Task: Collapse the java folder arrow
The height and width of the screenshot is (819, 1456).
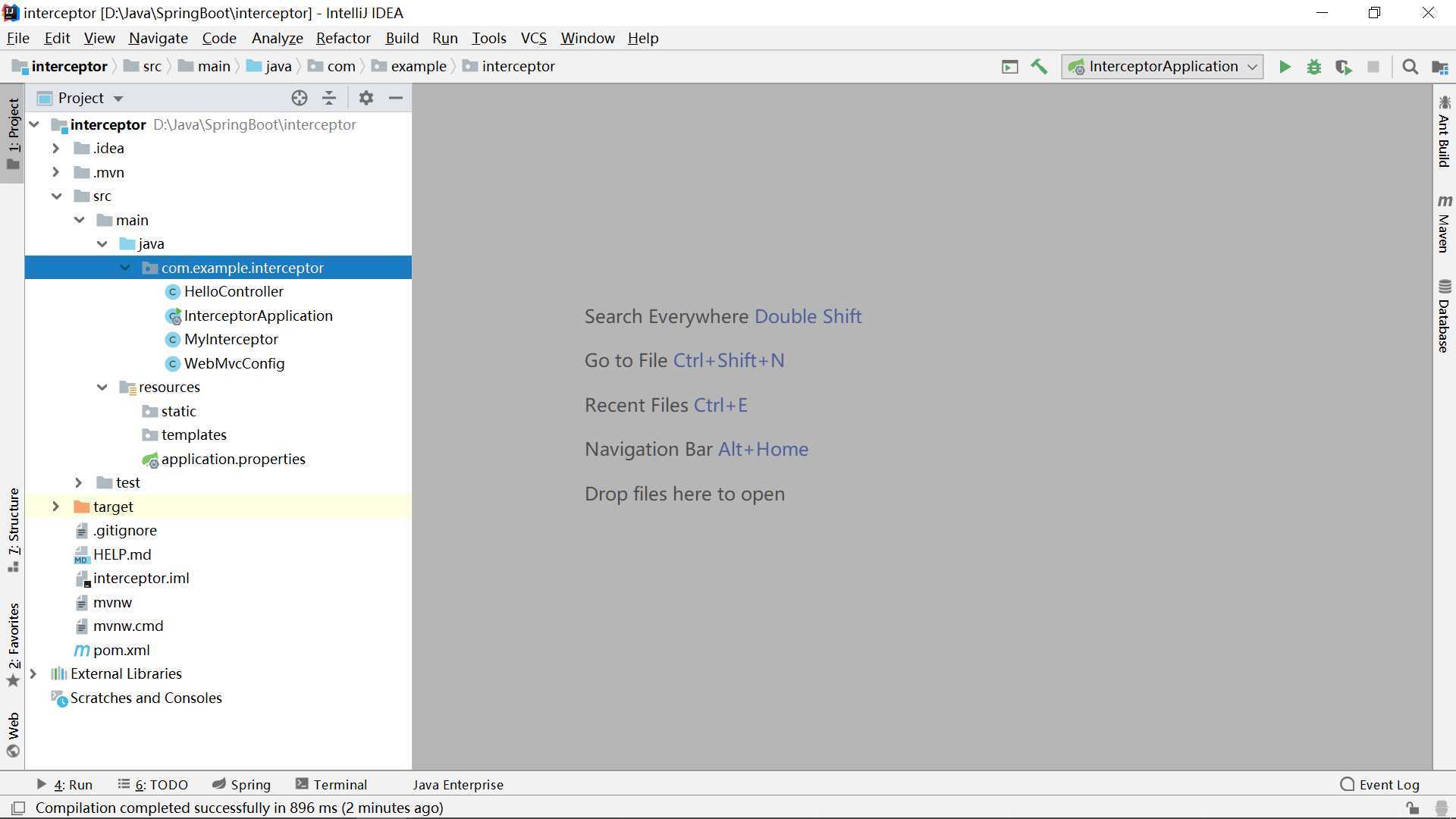Action: tap(102, 244)
